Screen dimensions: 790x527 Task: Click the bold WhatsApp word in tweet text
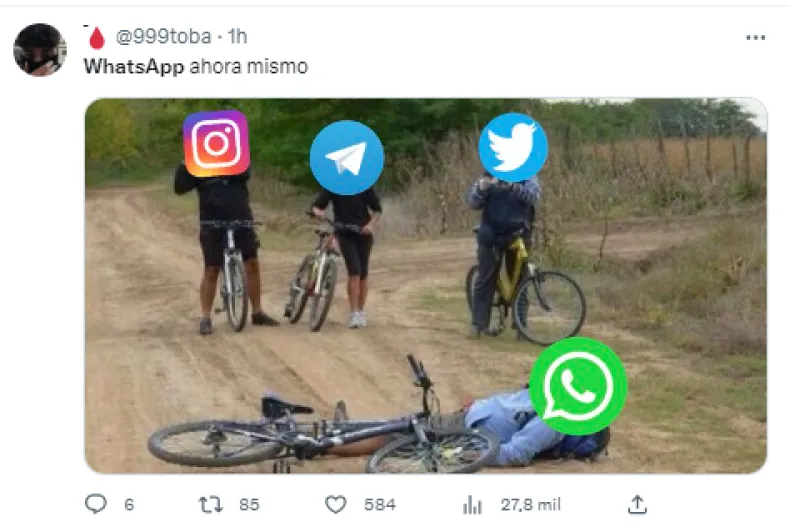(133, 66)
